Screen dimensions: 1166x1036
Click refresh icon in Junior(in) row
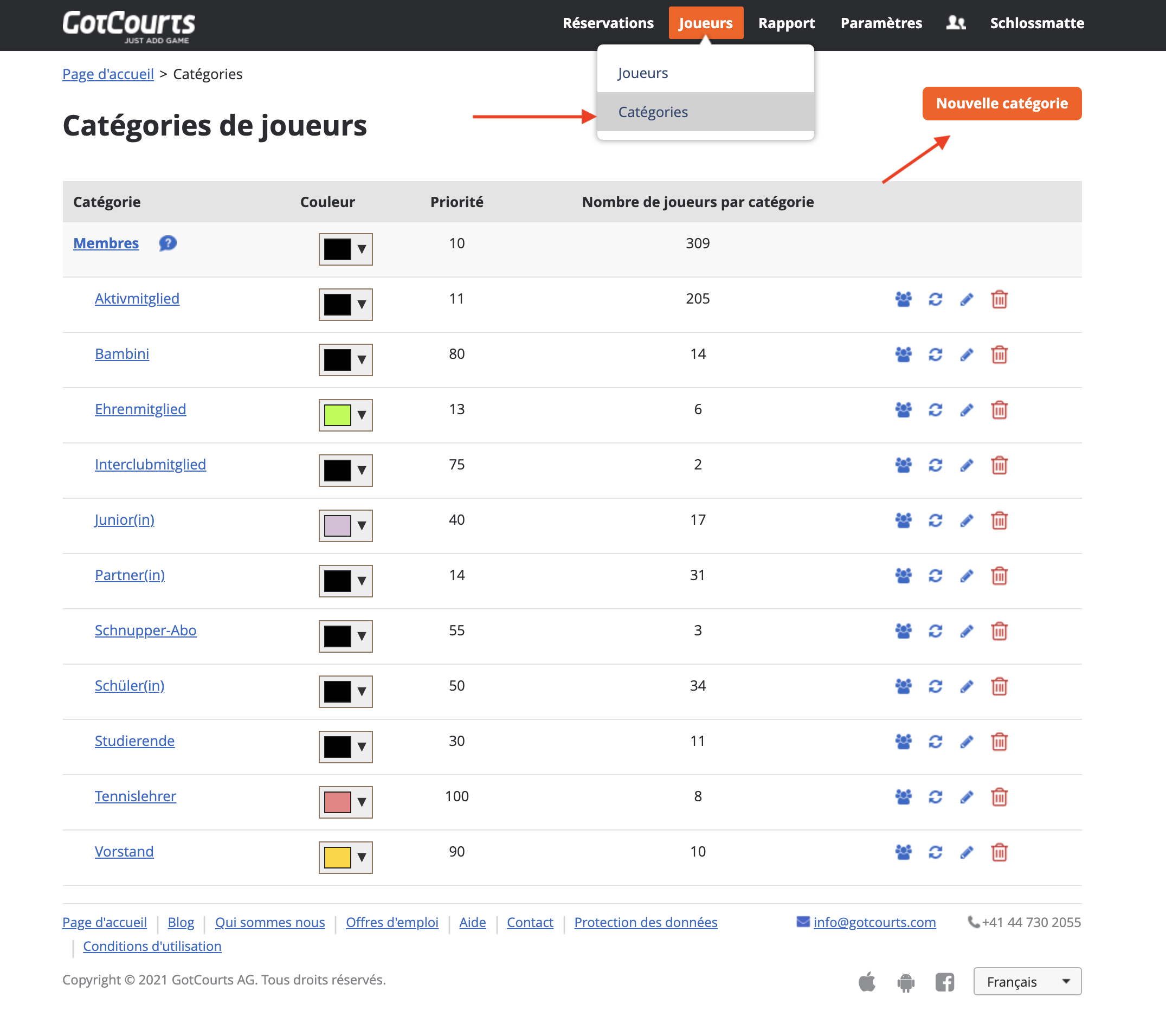(935, 520)
